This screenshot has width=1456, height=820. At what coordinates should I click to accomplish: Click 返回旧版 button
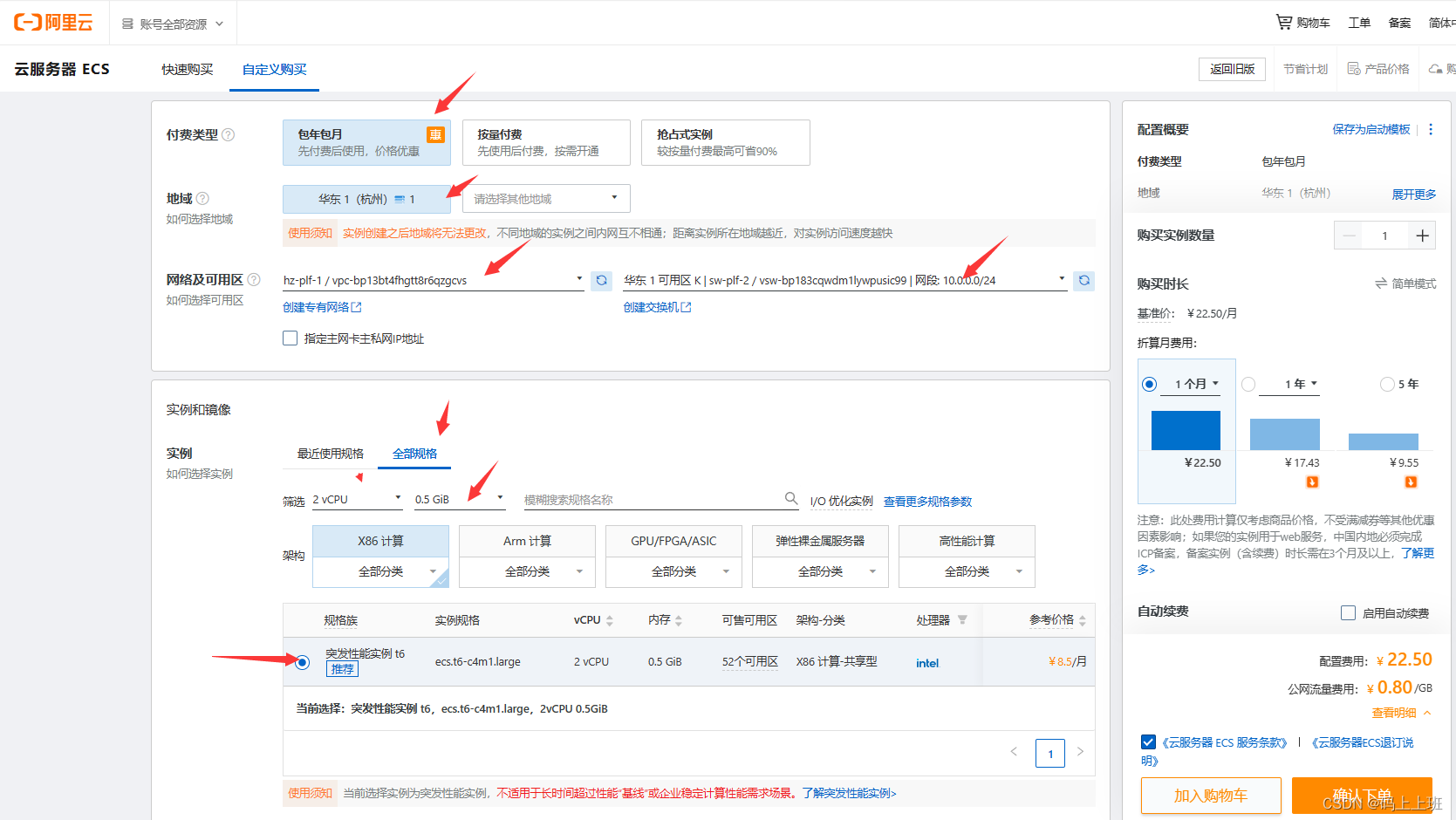click(x=1232, y=69)
